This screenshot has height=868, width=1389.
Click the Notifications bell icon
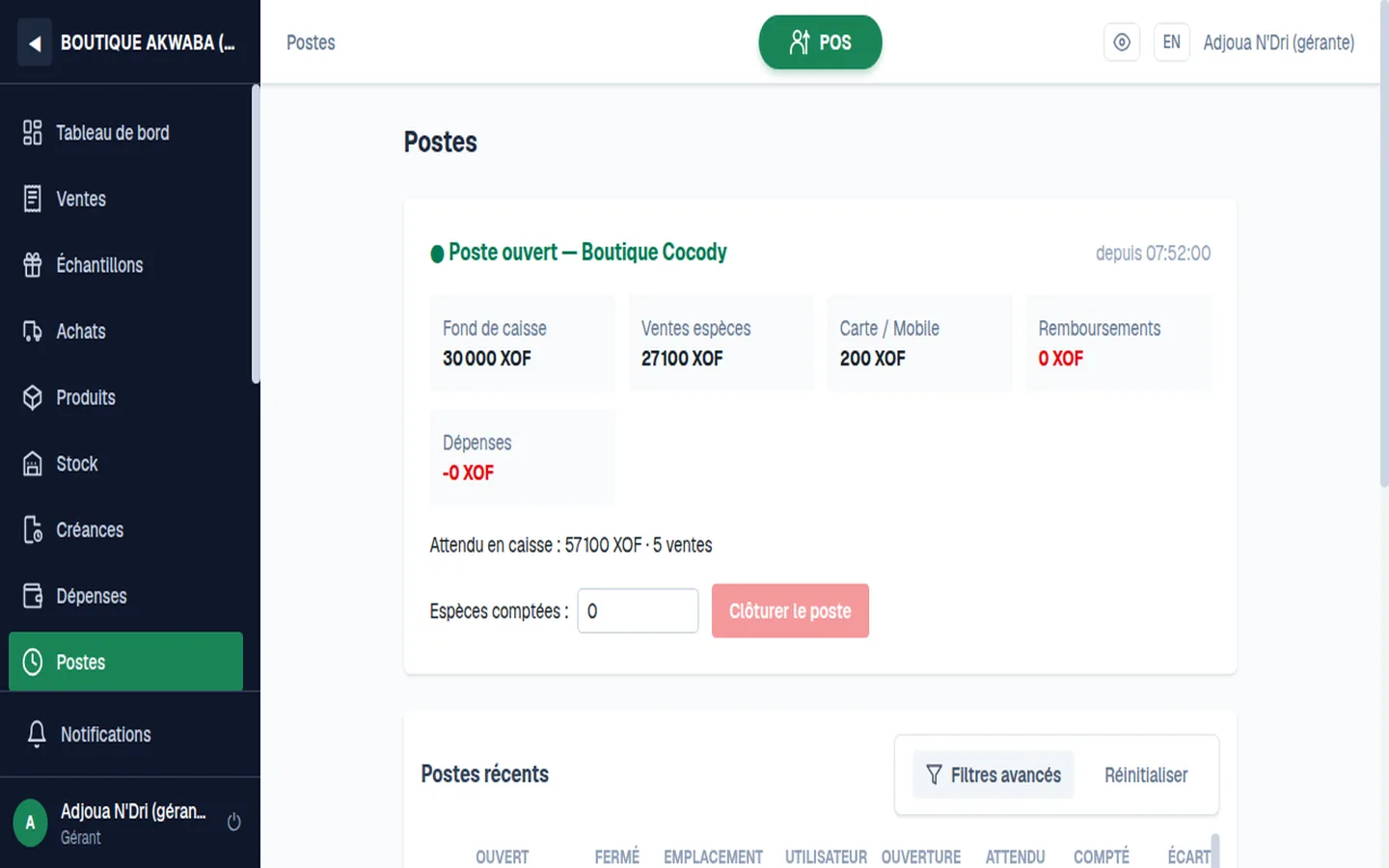coord(37,734)
